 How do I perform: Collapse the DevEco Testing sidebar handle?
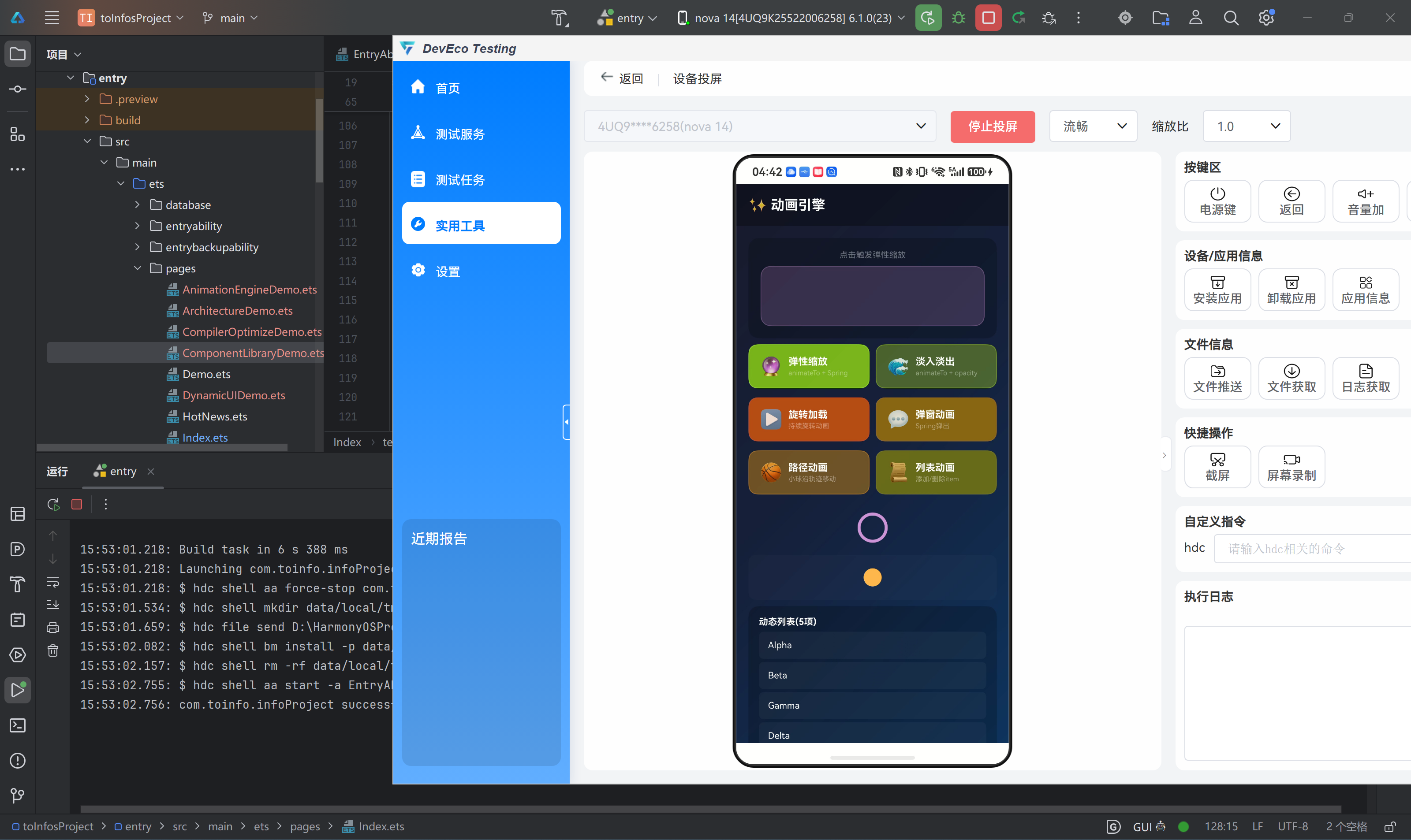566,422
